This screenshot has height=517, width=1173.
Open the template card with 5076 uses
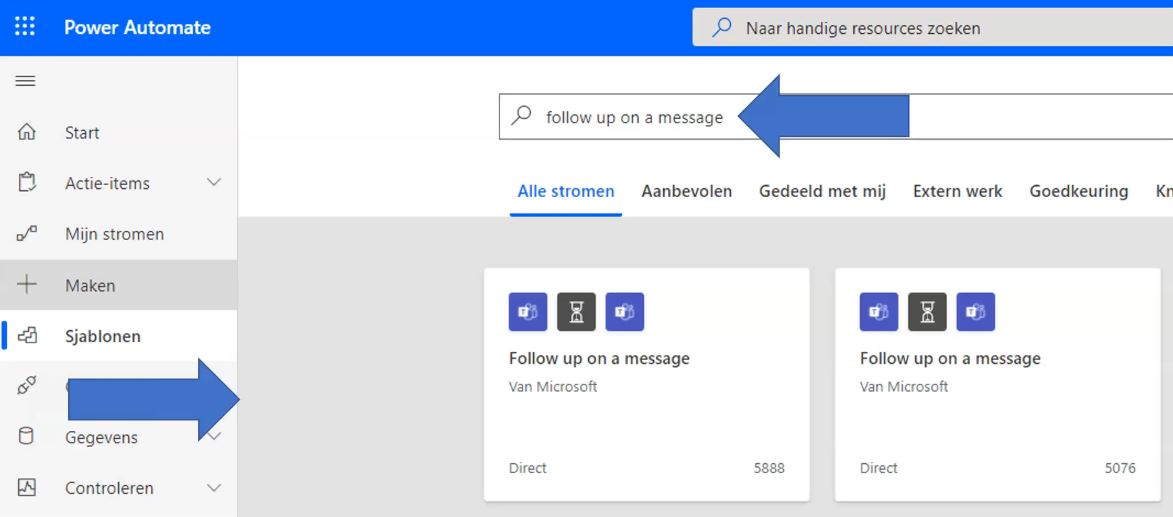pos(997,385)
